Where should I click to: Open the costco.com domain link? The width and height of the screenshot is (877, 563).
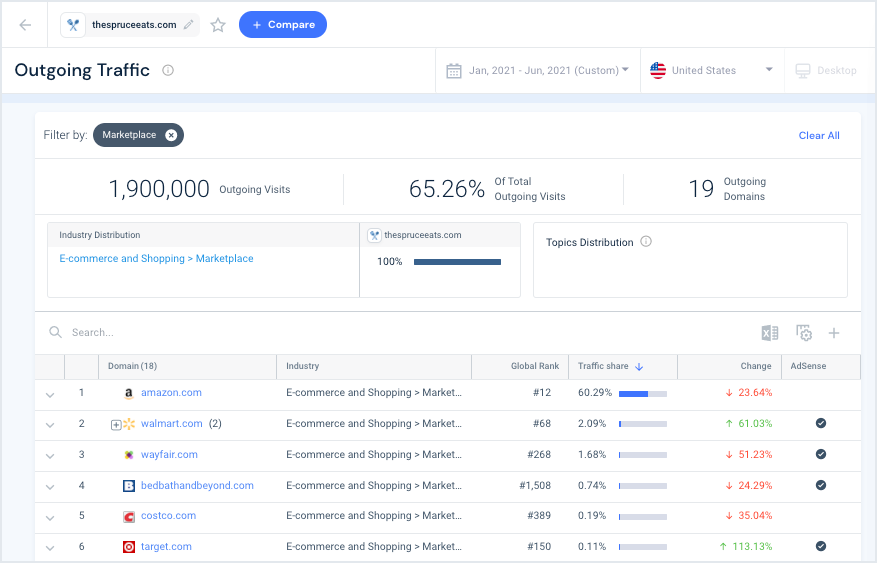[x=168, y=515]
